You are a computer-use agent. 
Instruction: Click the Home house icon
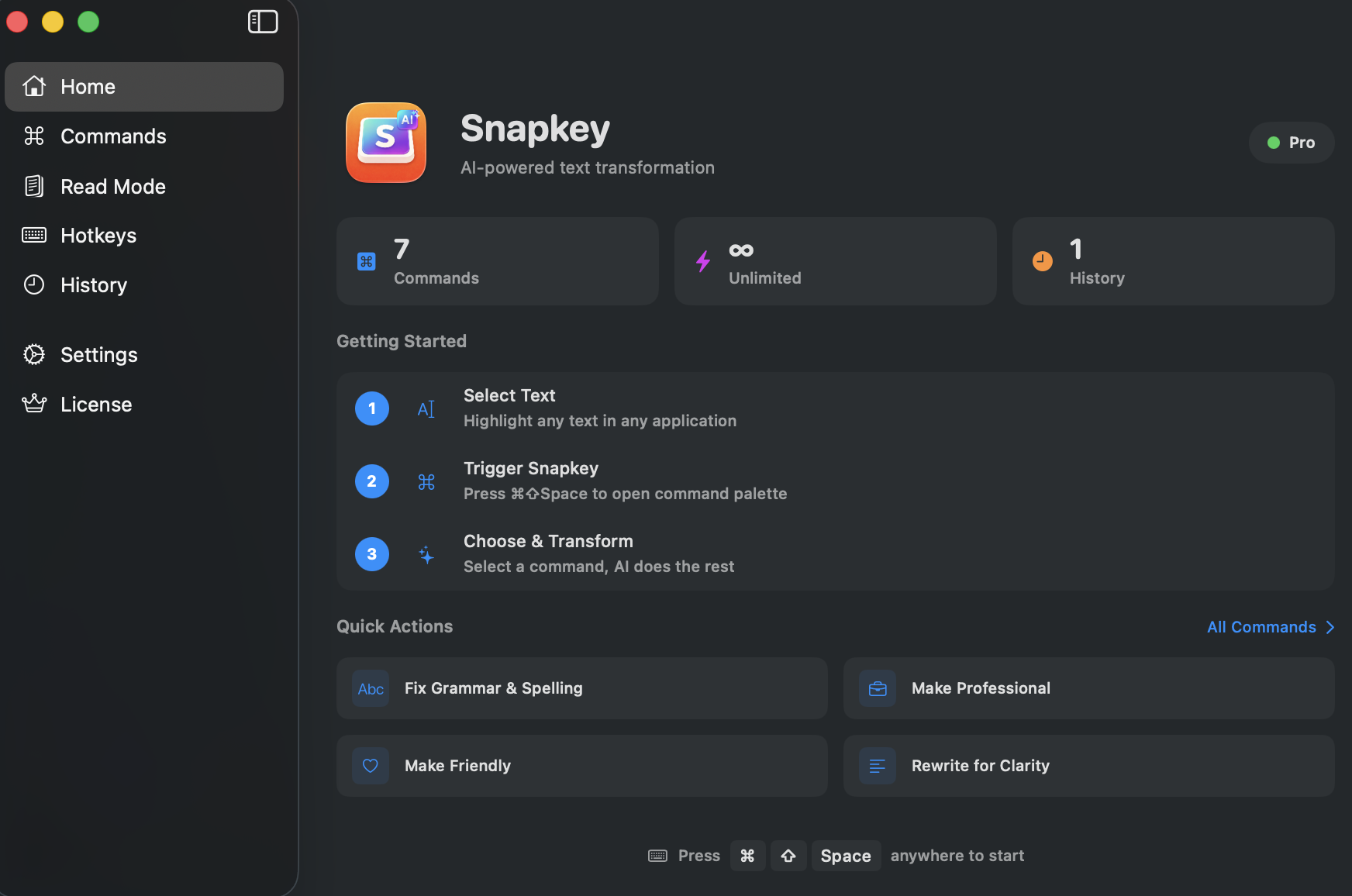tap(34, 86)
